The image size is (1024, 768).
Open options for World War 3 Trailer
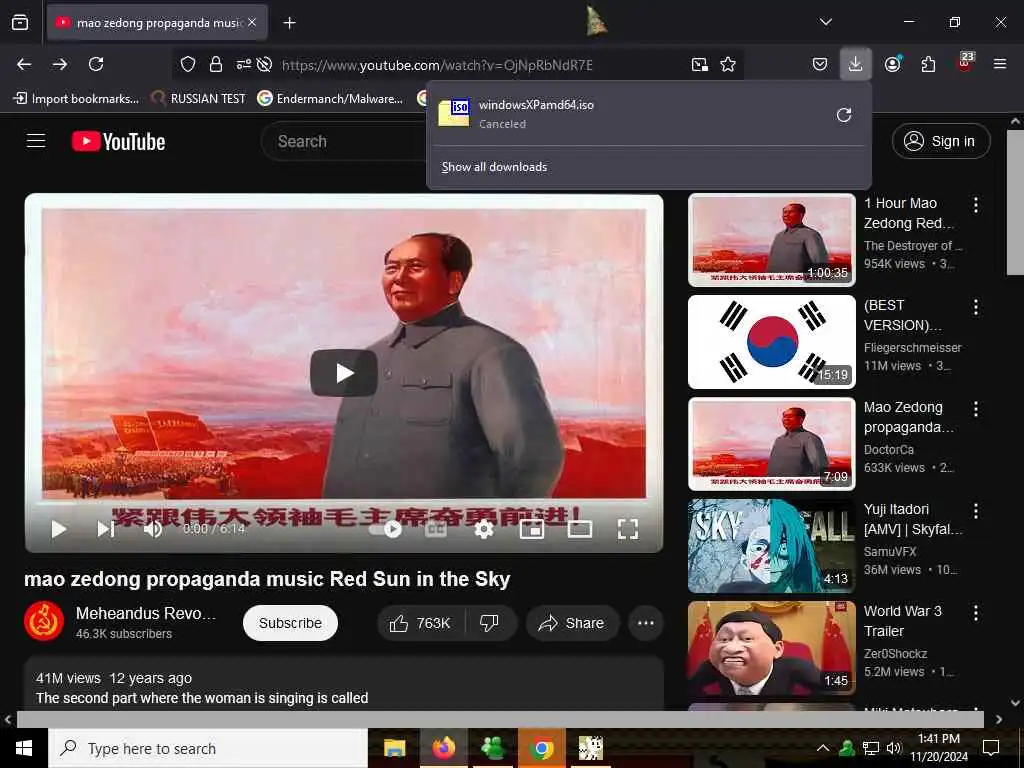(976, 613)
